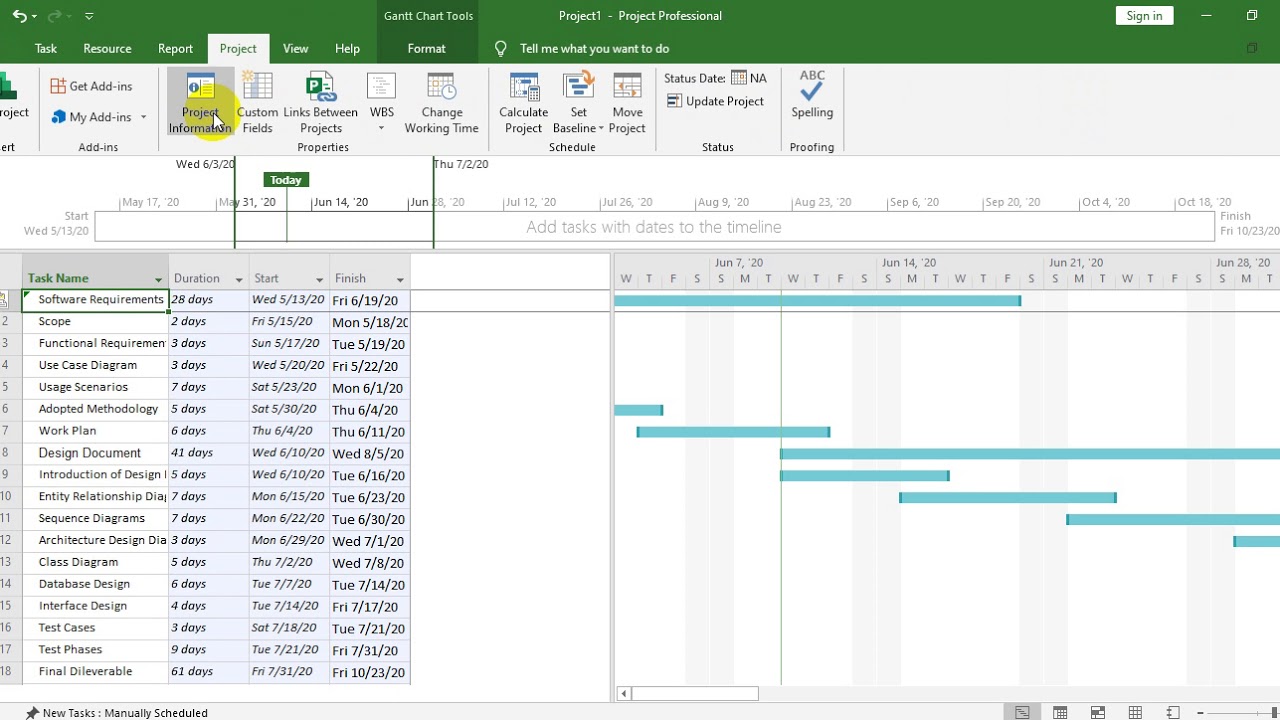Customize Quick Access Toolbar dropdown
The width and height of the screenshot is (1280, 720).
pos(89,16)
